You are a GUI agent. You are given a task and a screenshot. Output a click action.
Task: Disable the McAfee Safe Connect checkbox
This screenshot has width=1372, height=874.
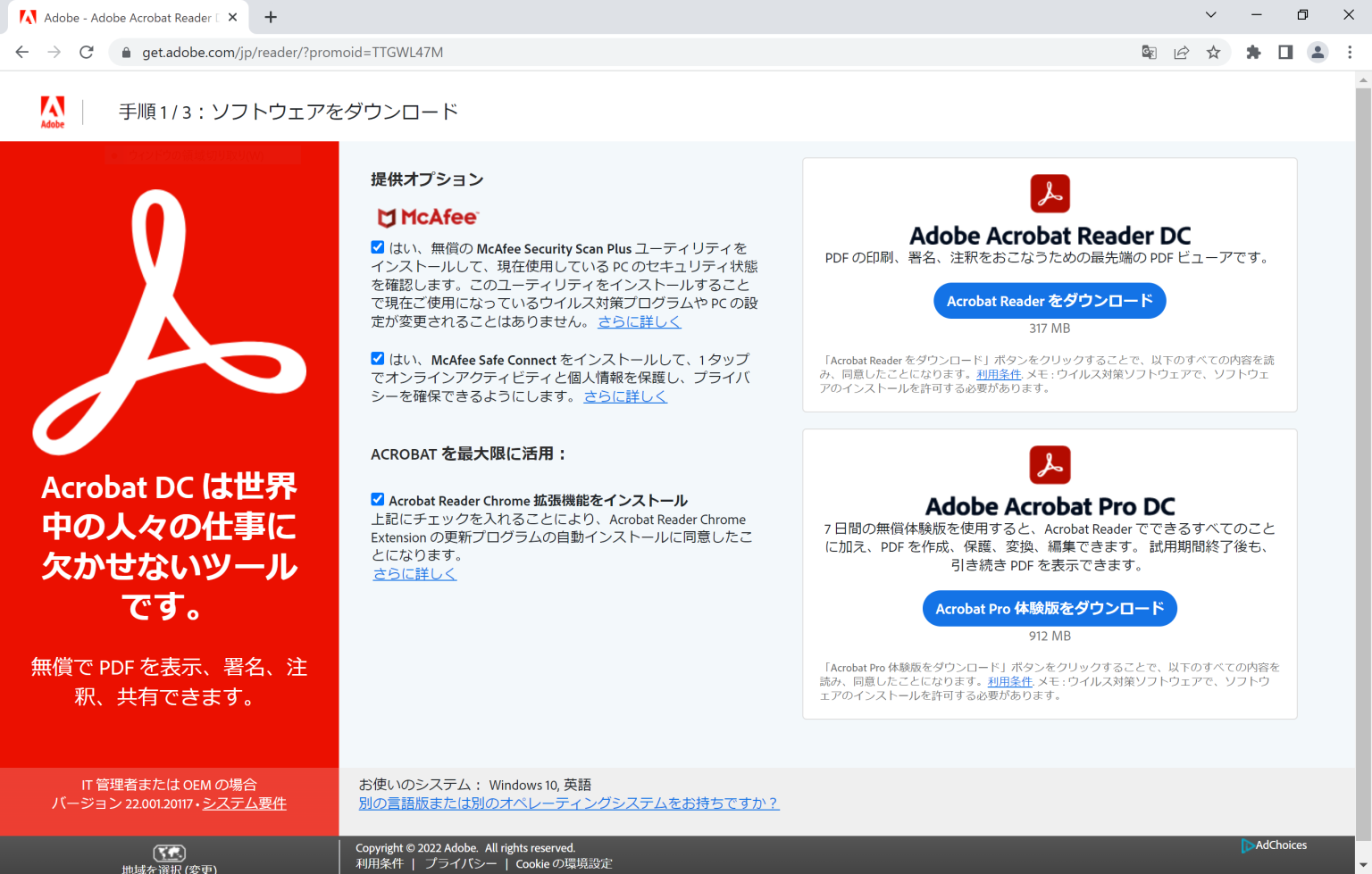point(377,357)
